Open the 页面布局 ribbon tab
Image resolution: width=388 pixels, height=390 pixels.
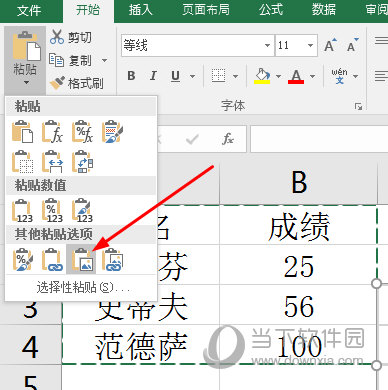pos(206,10)
